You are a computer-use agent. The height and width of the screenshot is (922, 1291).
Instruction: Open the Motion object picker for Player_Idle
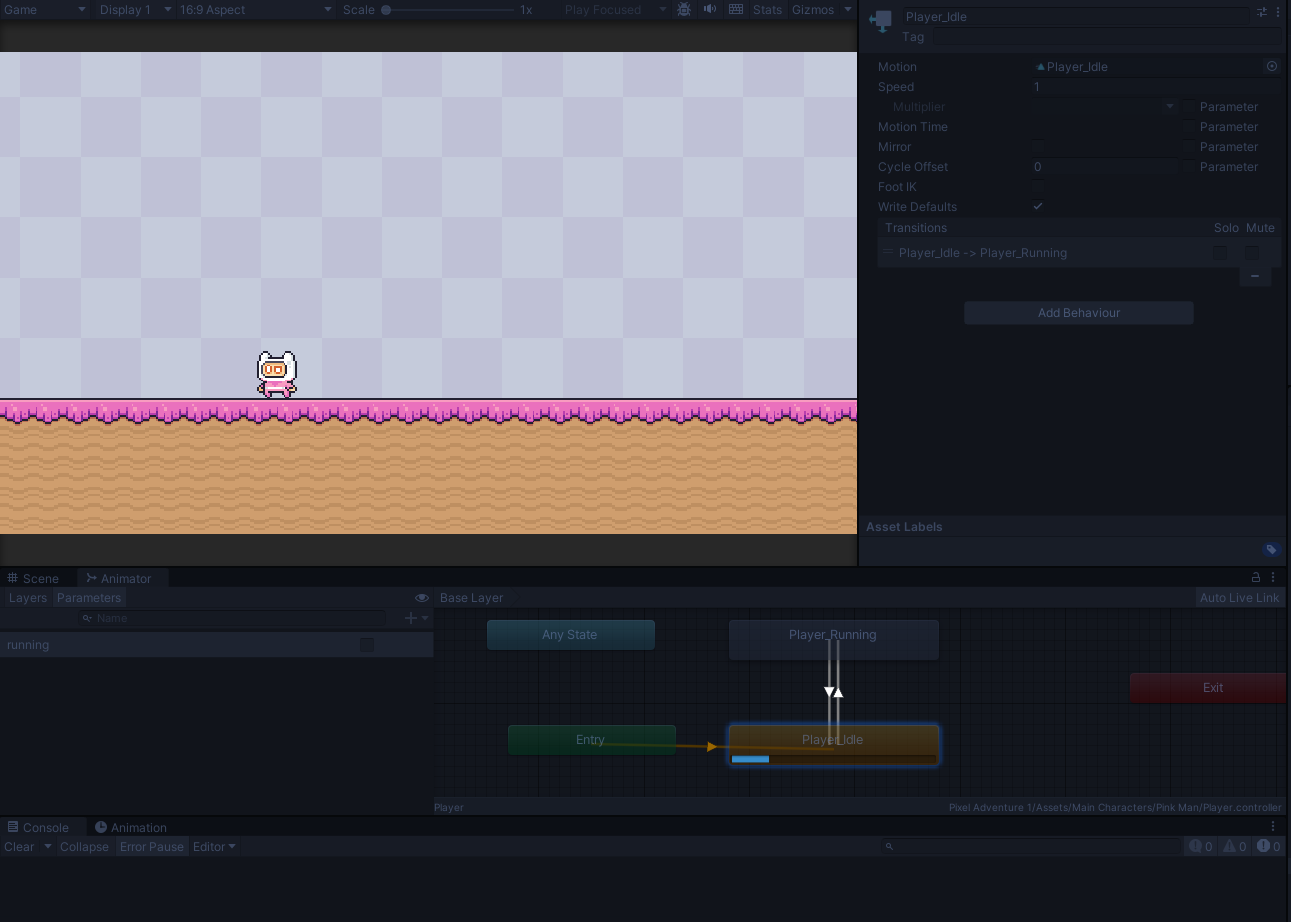click(1271, 66)
